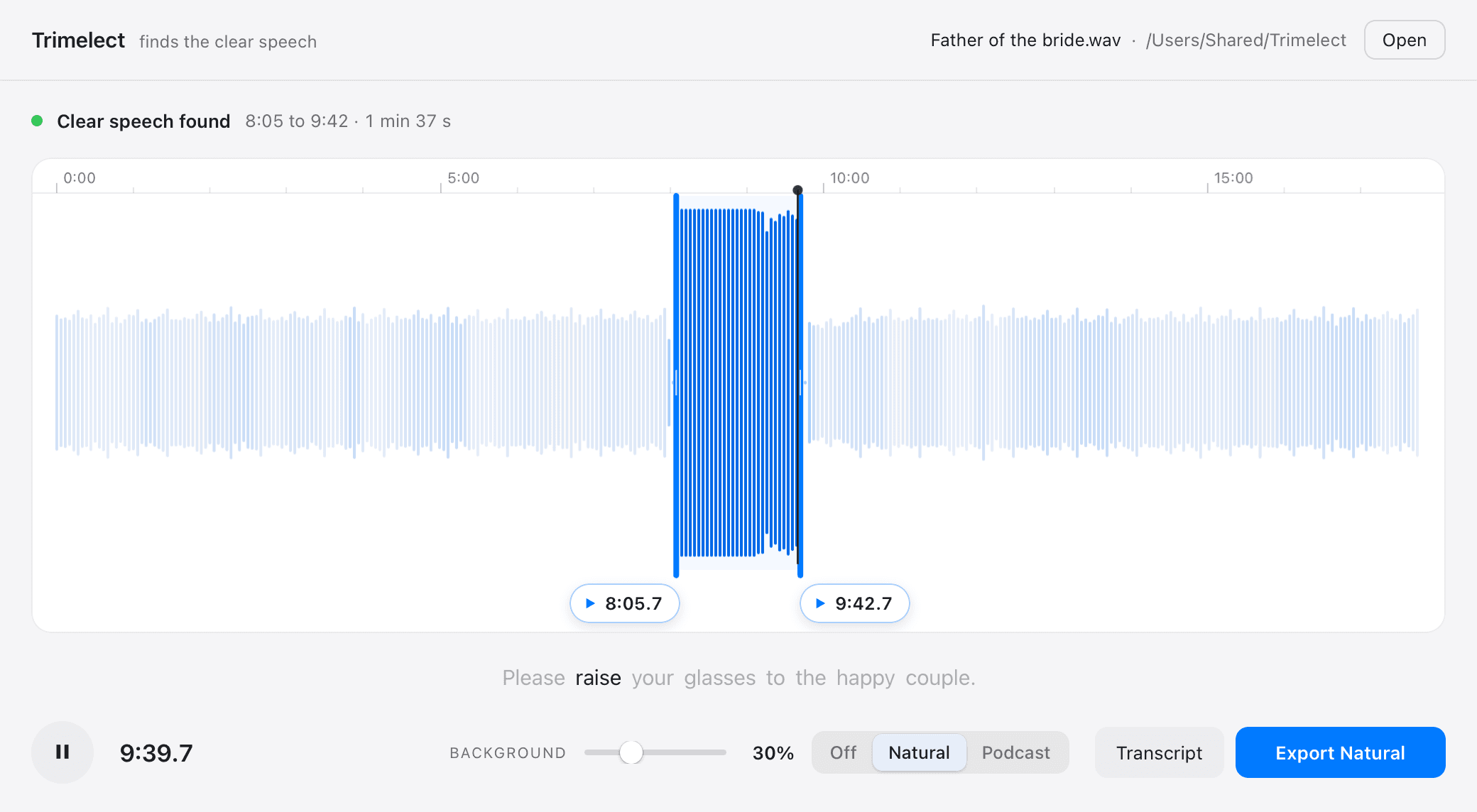Play from the 9:42.7 end marker
This screenshot has width=1477, height=812.
(x=855, y=603)
